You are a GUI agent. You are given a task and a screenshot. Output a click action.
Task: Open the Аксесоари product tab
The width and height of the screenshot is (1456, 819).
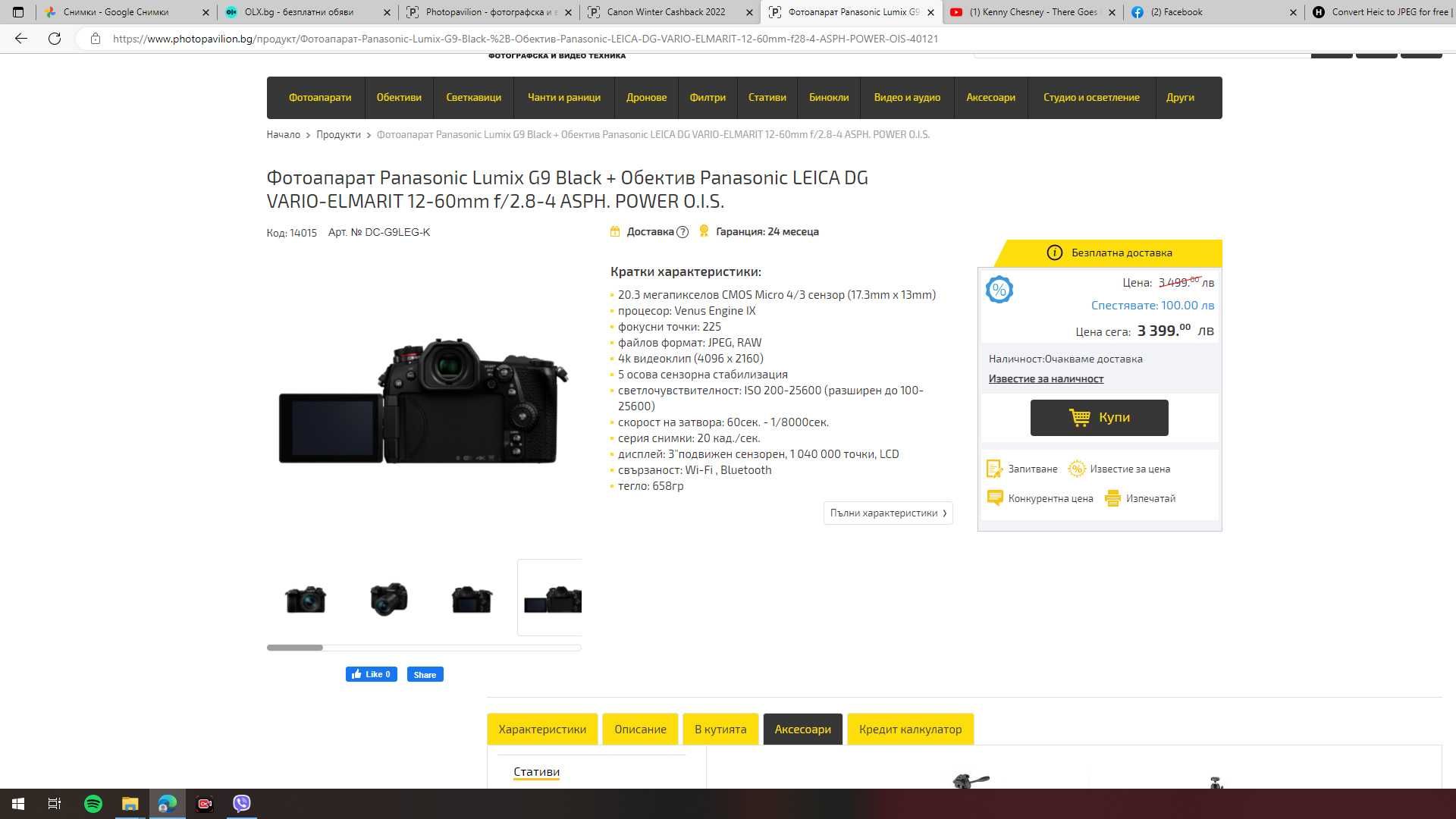[x=802, y=730]
